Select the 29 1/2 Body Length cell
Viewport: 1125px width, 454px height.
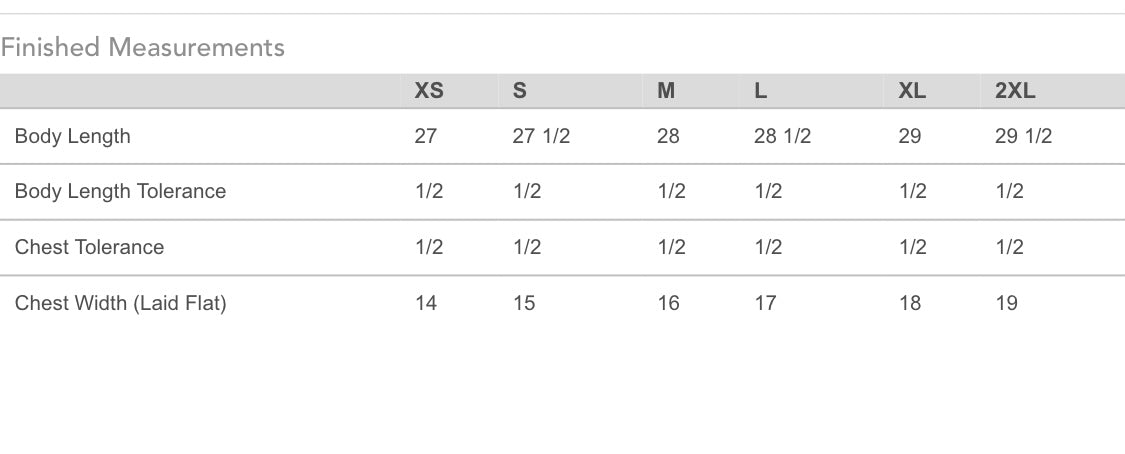[1024, 136]
